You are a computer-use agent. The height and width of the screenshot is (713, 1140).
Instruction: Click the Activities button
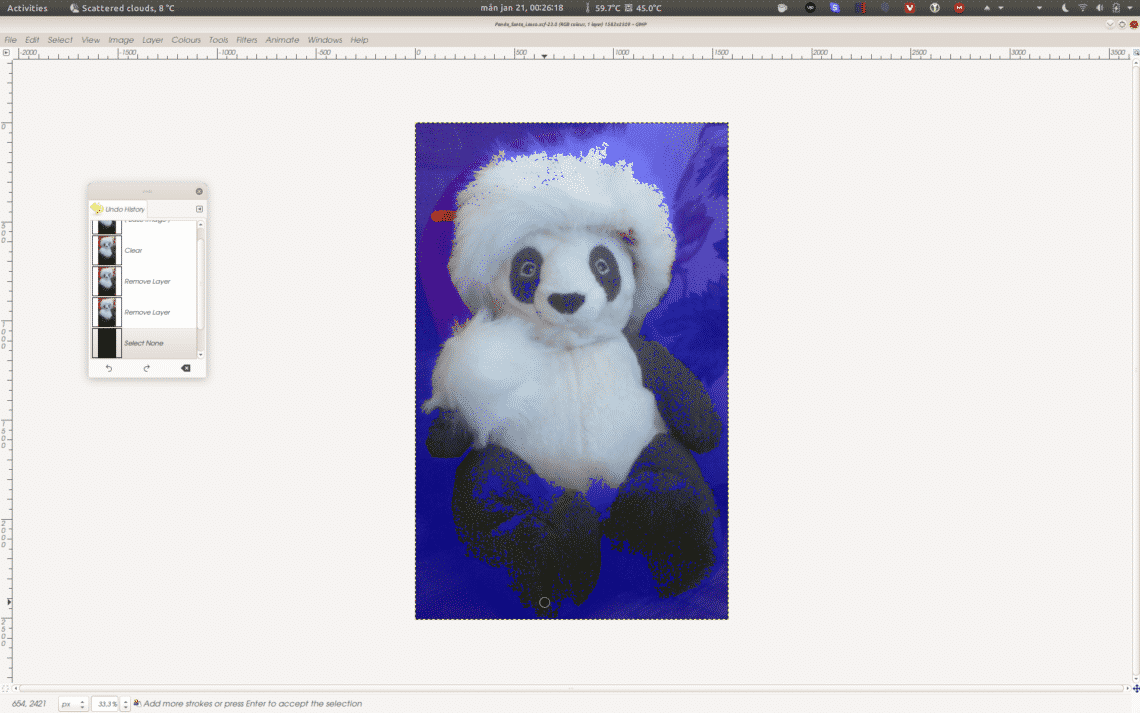(28, 8)
